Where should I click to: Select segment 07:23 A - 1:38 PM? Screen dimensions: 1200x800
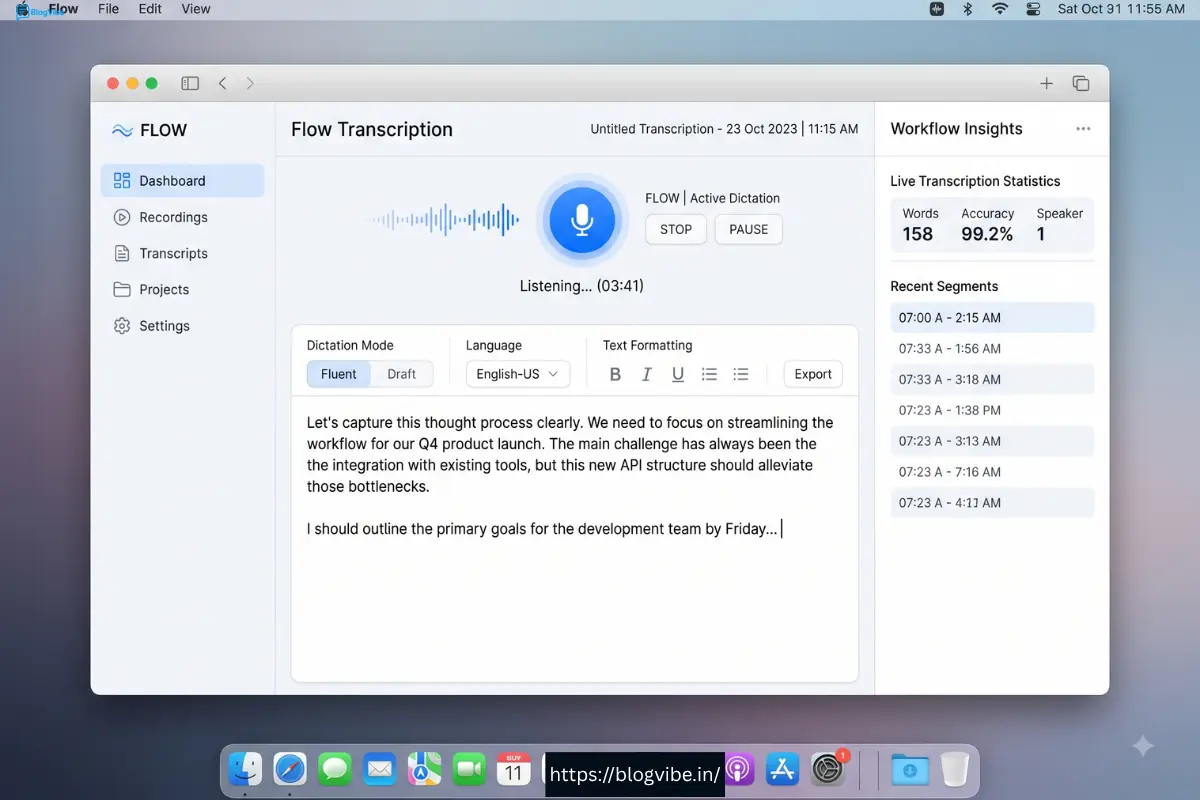pos(992,410)
